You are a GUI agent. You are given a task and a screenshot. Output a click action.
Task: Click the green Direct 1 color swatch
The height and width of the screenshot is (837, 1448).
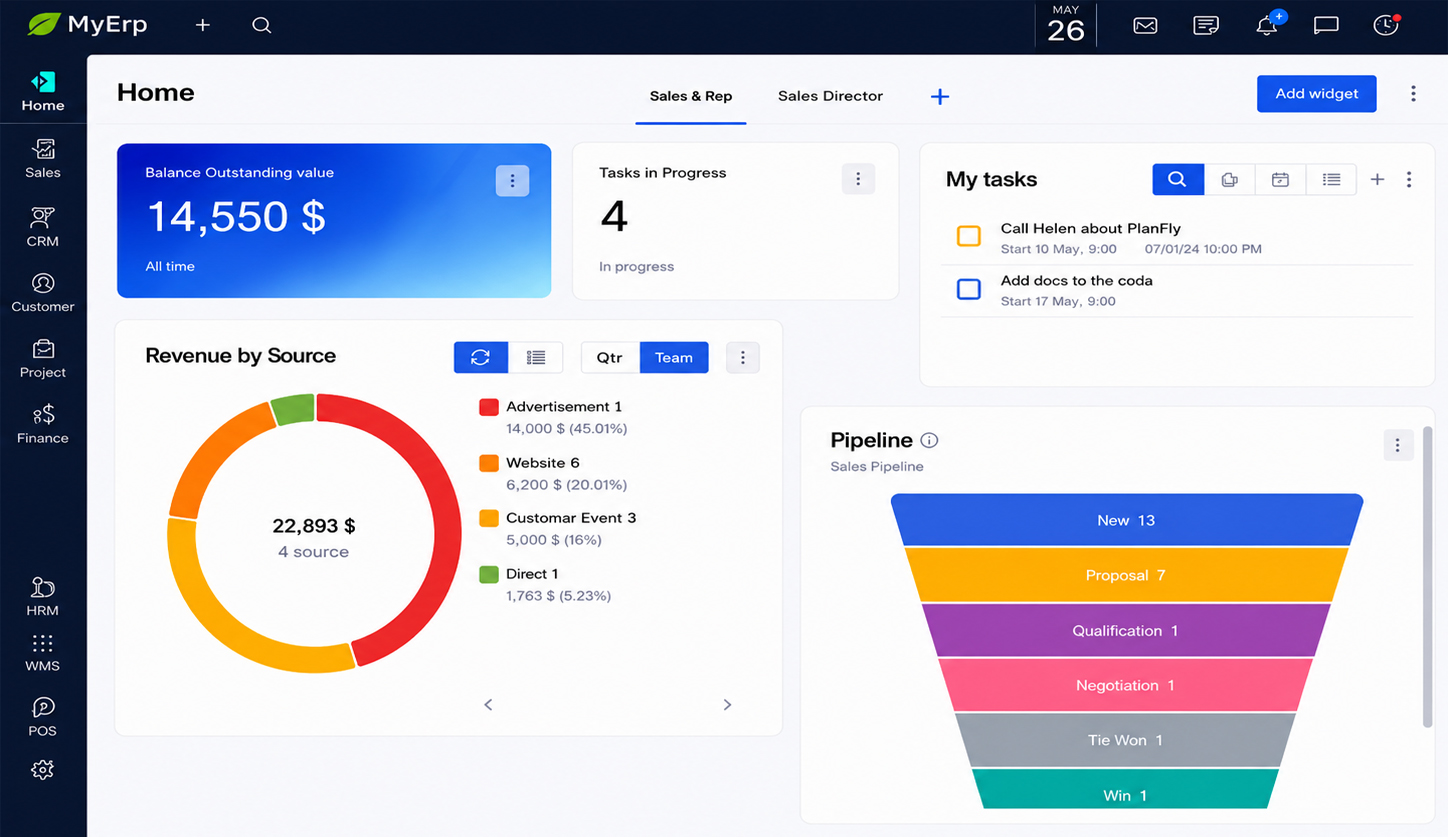(489, 574)
